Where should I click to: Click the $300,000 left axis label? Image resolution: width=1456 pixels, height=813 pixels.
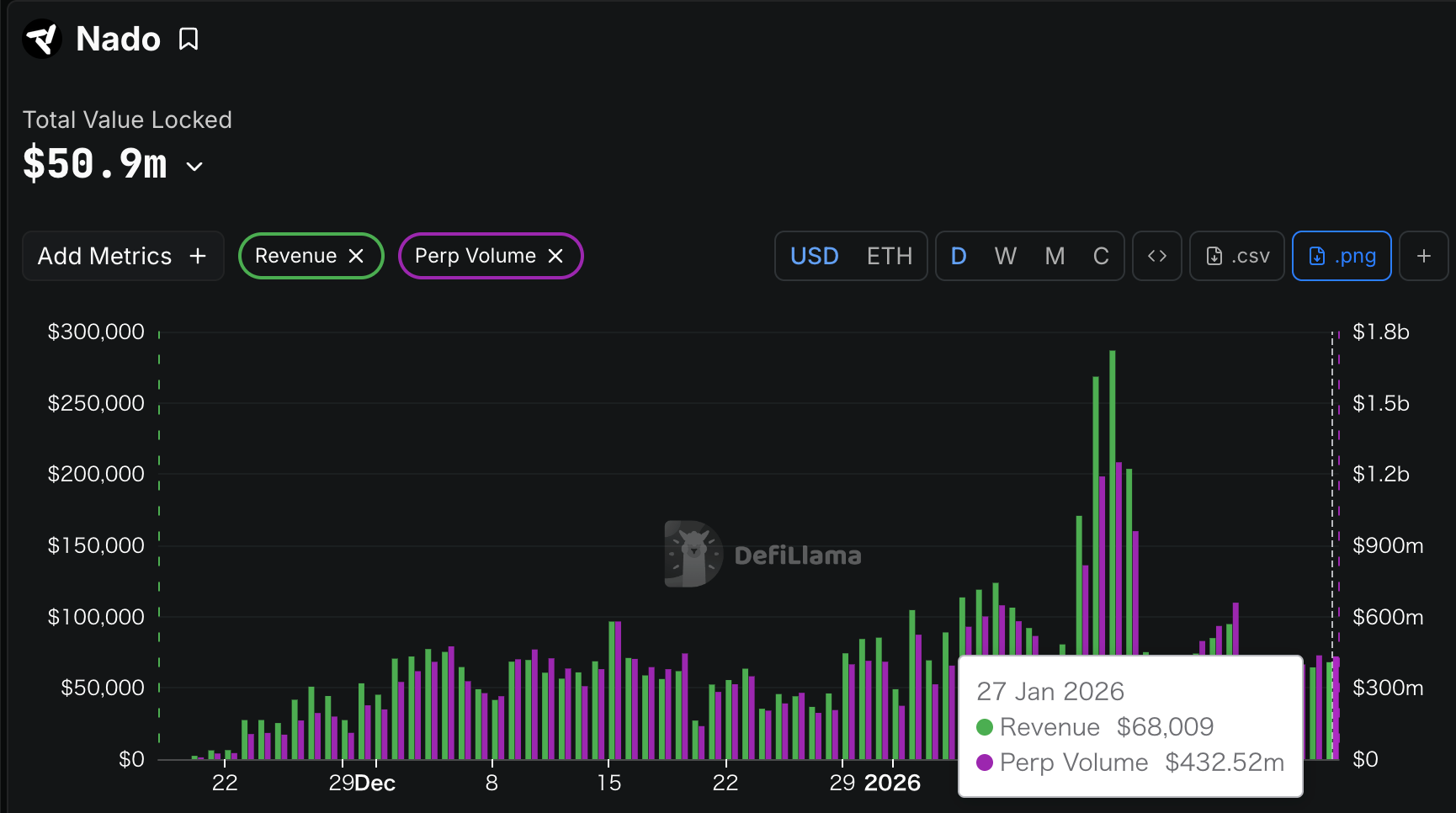tap(96, 332)
